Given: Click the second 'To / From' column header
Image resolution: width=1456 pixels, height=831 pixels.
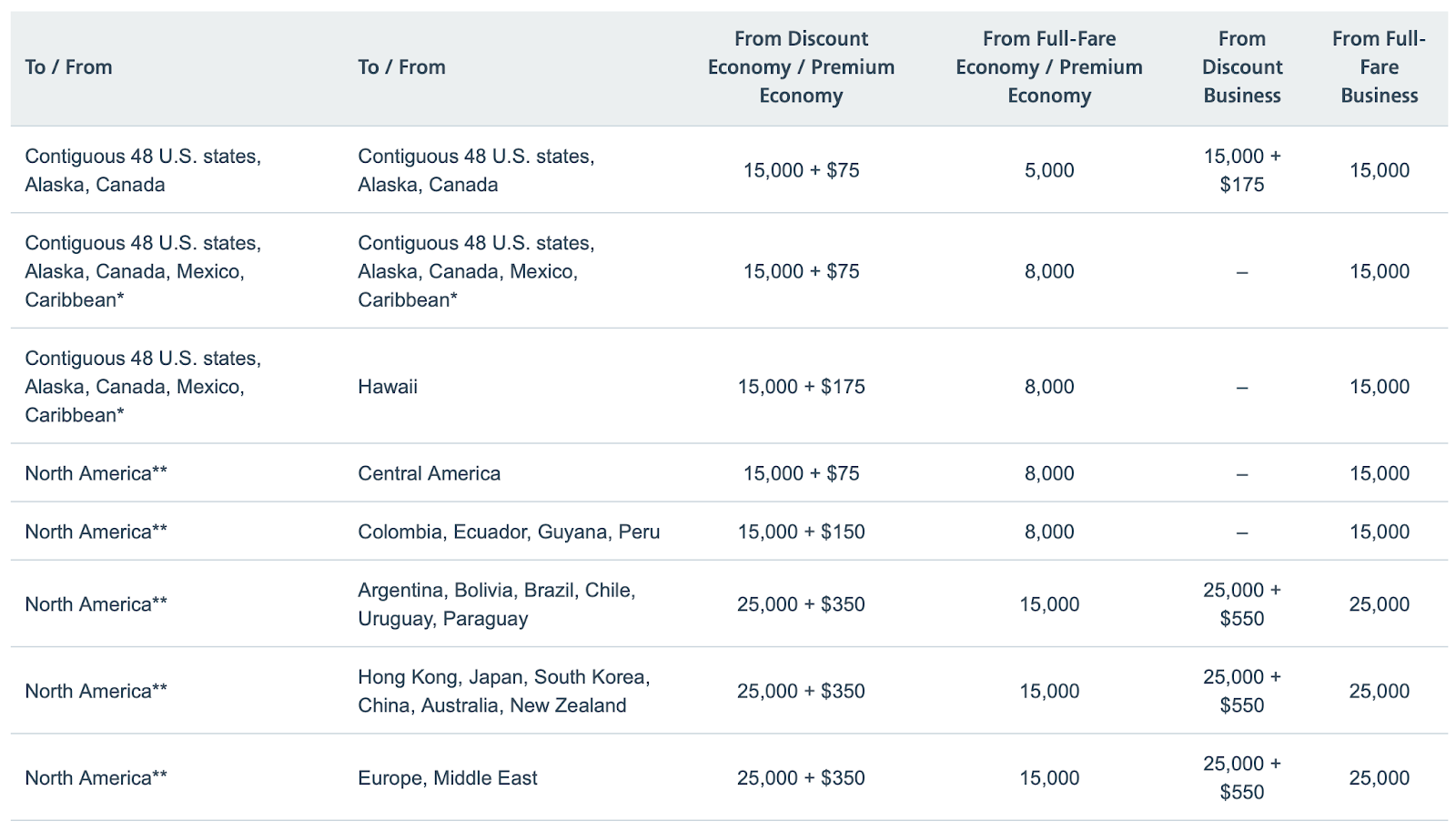Looking at the screenshot, I should pyautogui.click(x=401, y=67).
